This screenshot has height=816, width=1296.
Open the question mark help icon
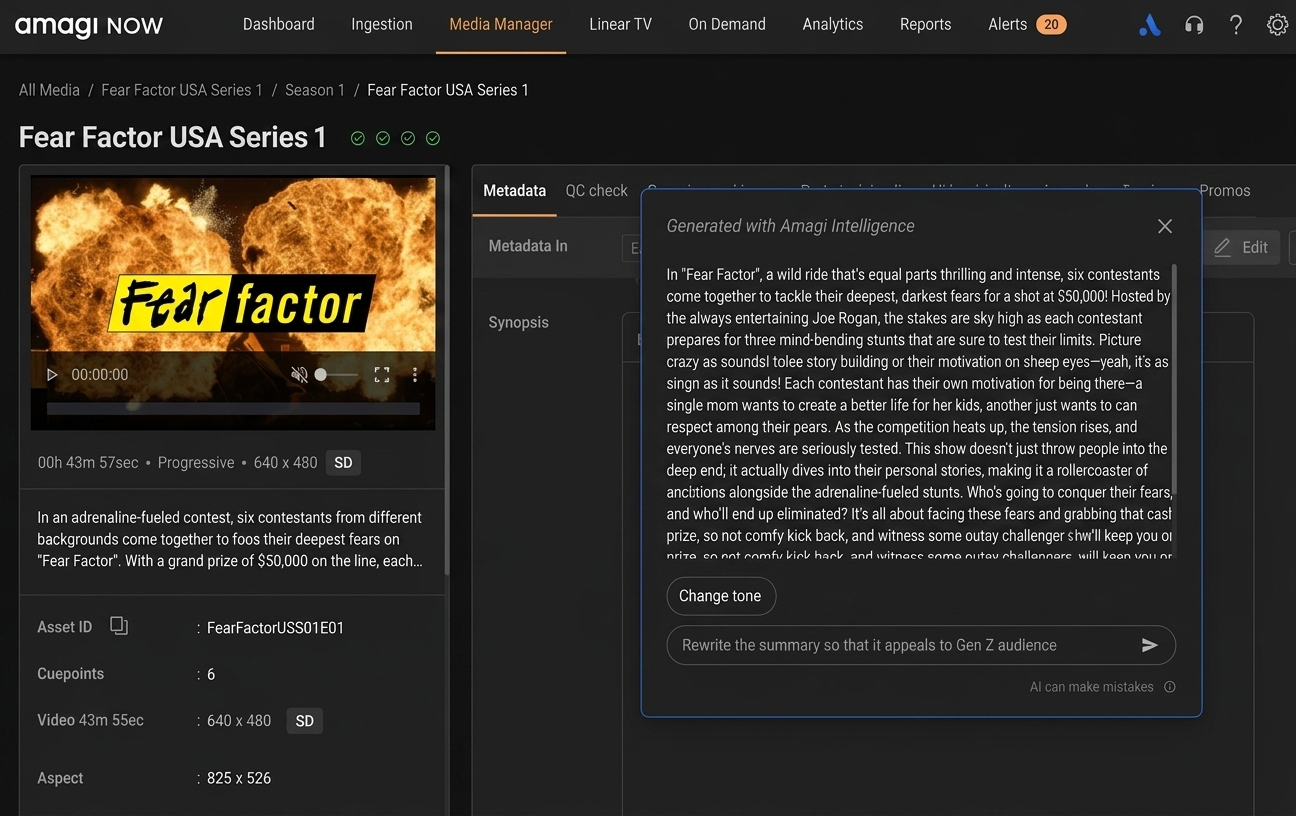[x=1236, y=25]
